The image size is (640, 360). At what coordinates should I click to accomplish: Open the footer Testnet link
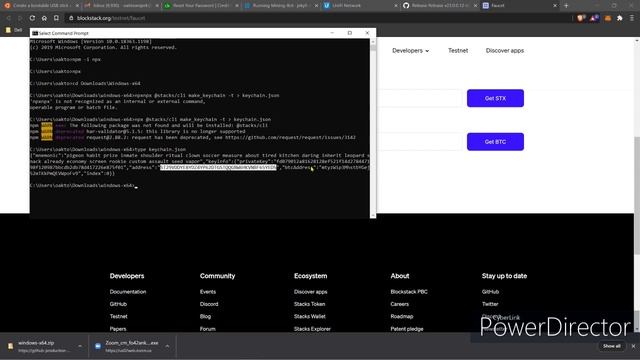pos(118,316)
